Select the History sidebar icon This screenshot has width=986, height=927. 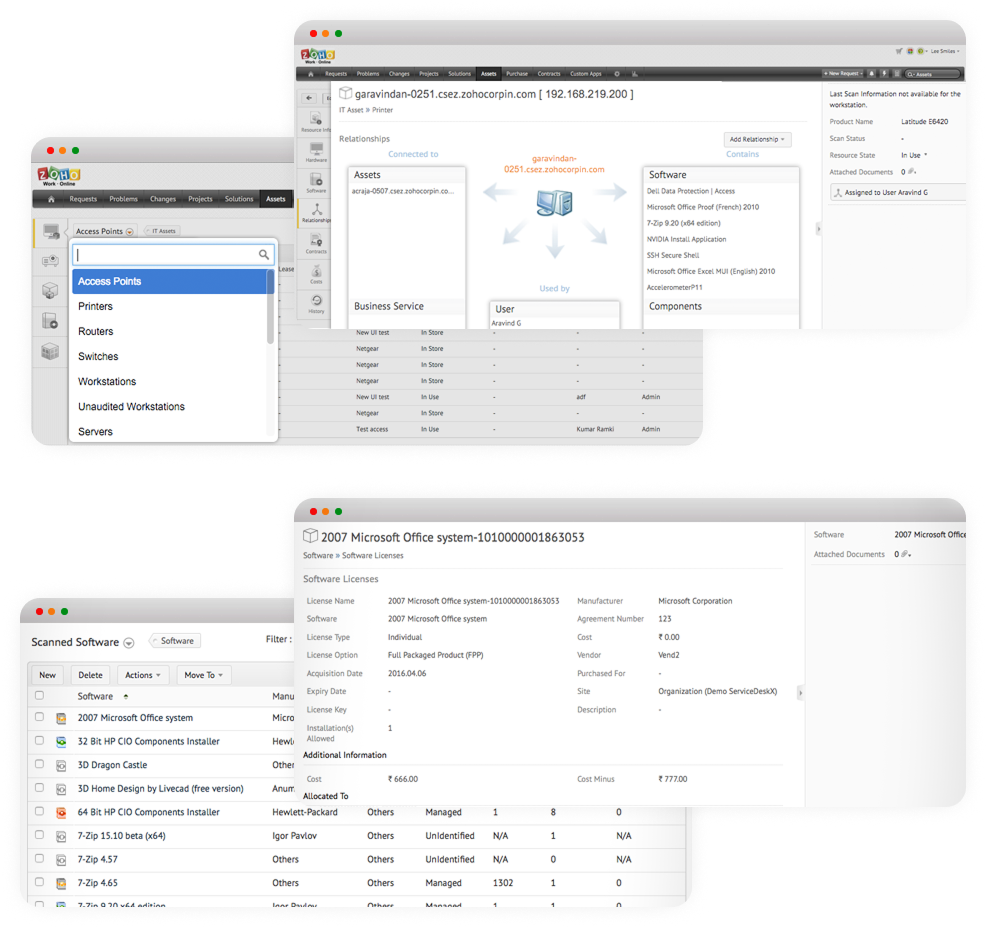click(316, 304)
